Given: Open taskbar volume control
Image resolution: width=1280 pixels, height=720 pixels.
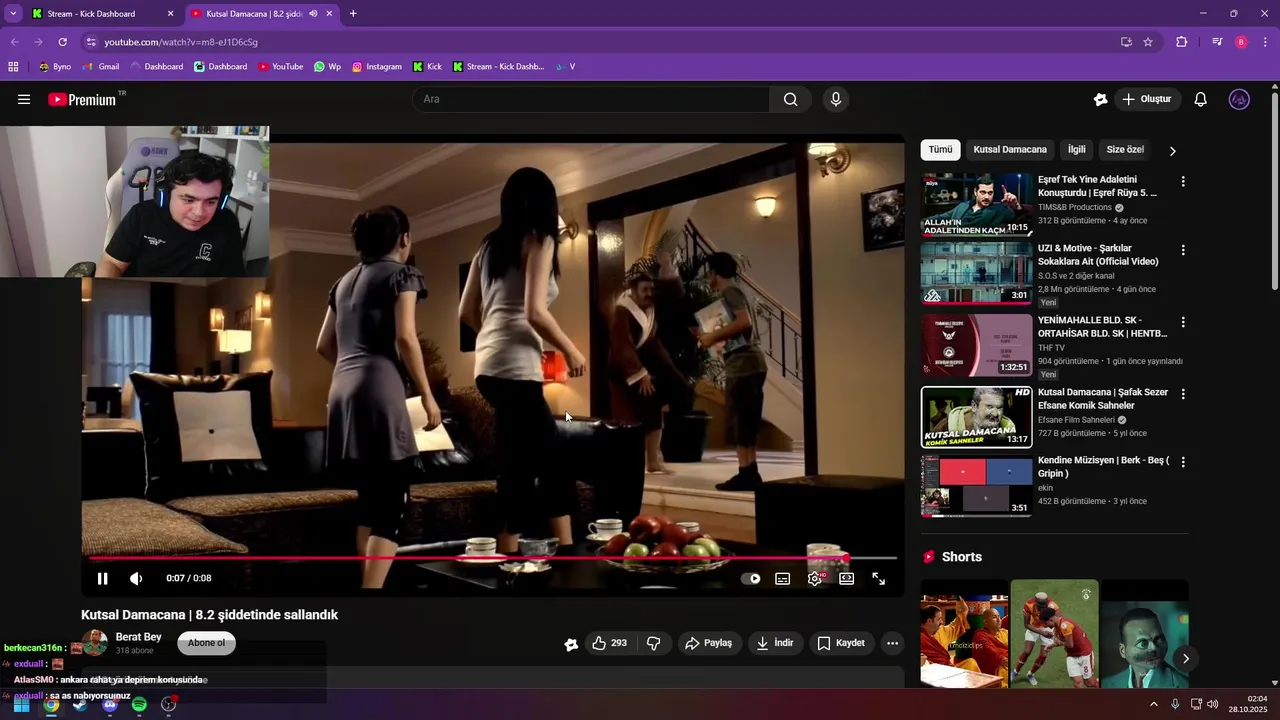Looking at the screenshot, I should click(x=1213, y=705).
